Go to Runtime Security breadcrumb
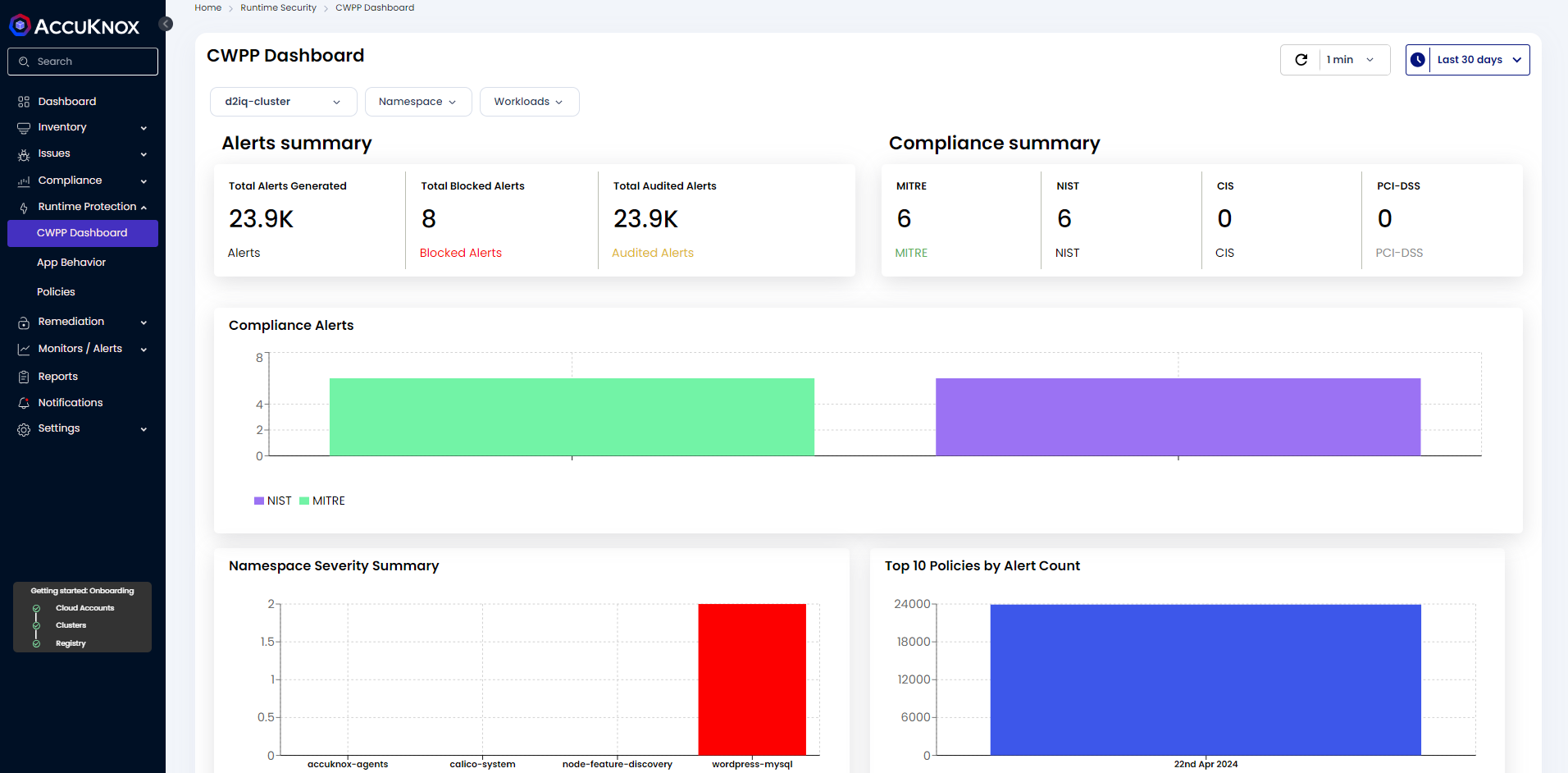Image resolution: width=1568 pixels, height=773 pixels. tap(278, 7)
